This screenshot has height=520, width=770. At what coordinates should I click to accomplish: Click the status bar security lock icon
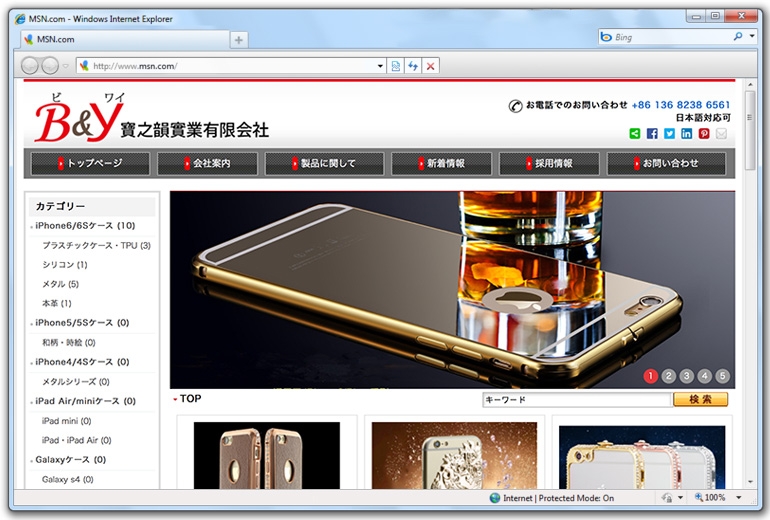point(667,498)
